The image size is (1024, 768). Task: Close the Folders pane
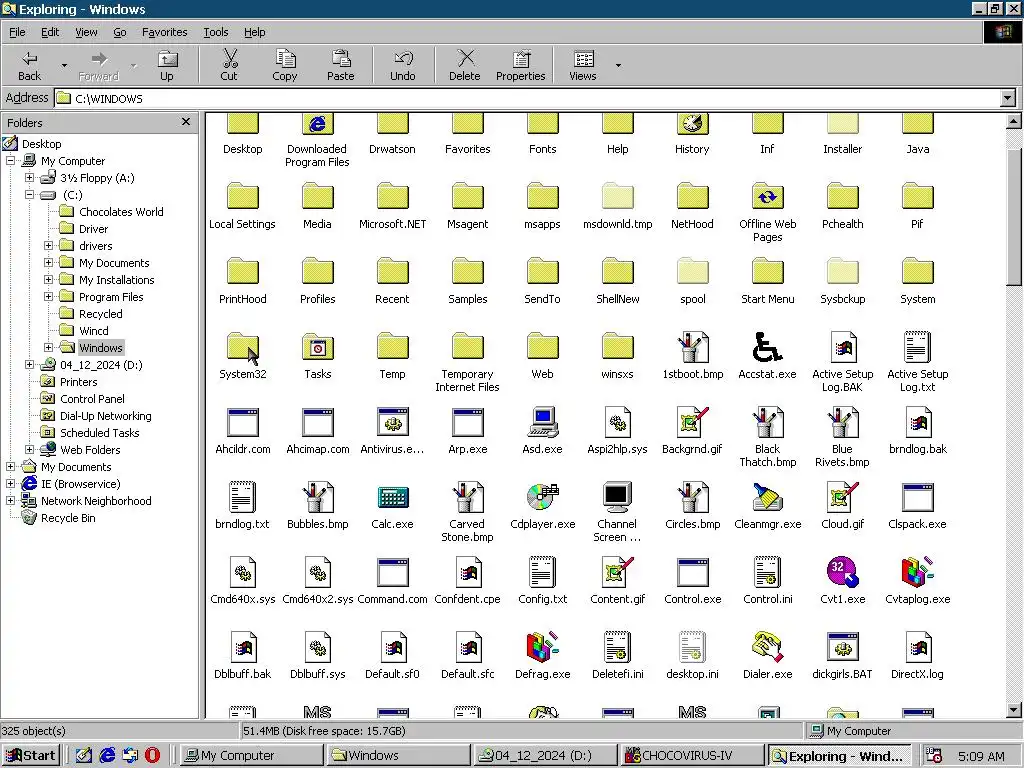tap(186, 122)
